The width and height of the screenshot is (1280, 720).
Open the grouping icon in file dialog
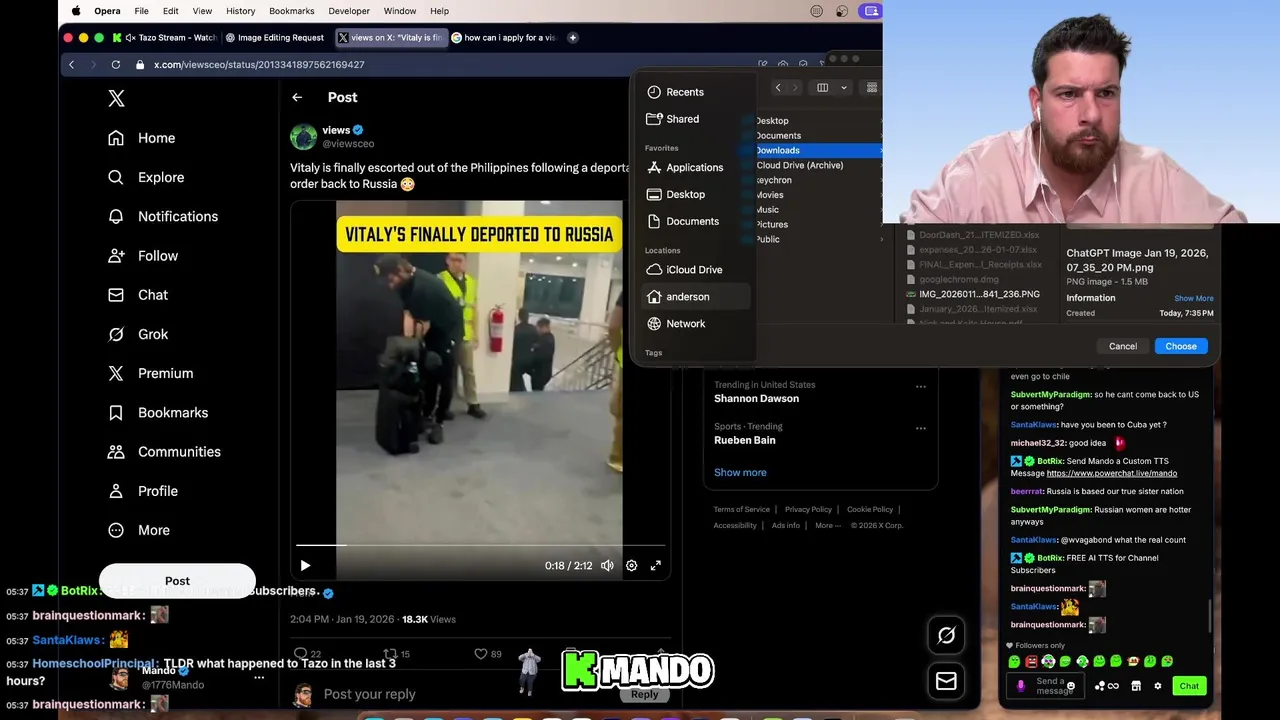(872, 88)
